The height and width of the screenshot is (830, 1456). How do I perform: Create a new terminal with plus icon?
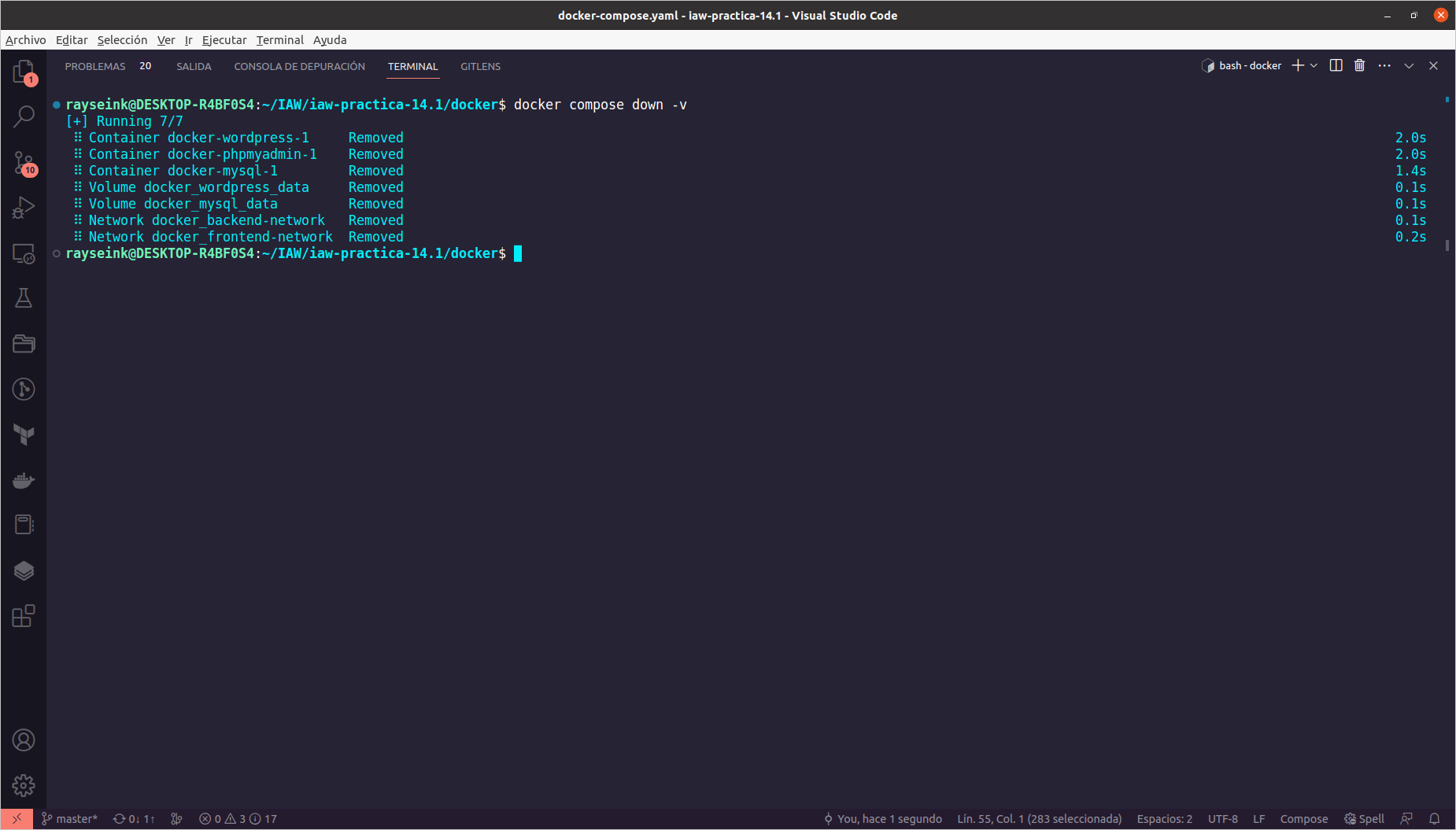[x=1297, y=65]
